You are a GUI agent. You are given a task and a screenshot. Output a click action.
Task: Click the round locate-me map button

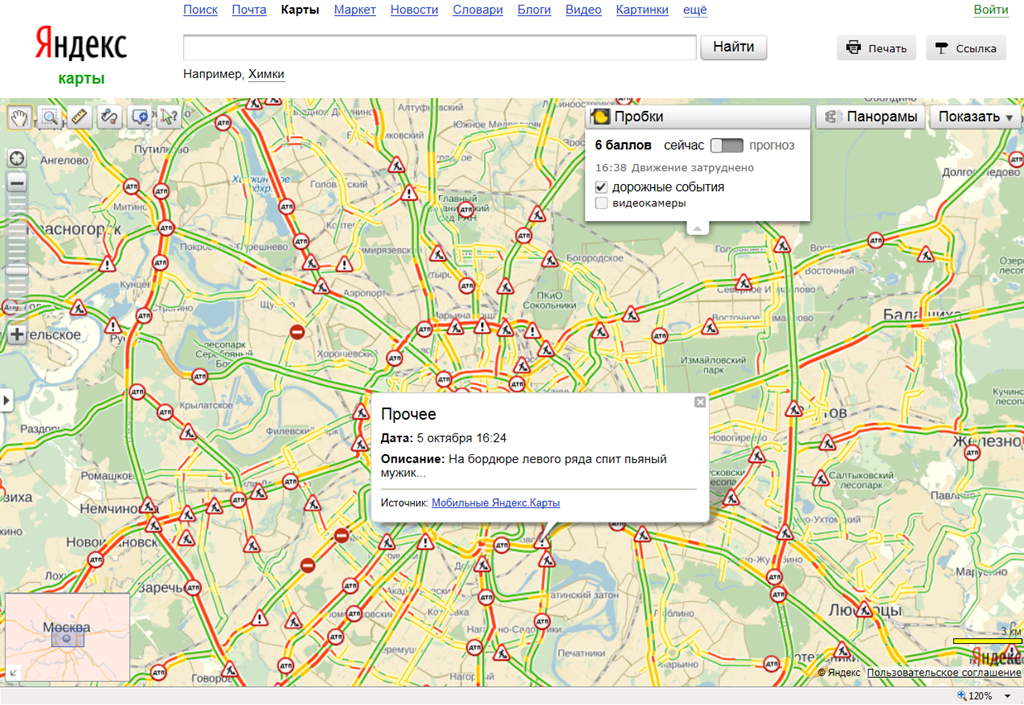(x=16, y=158)
